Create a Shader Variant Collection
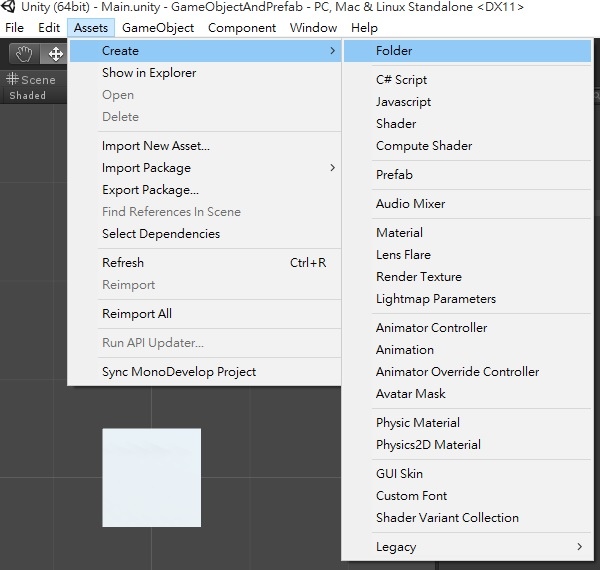The image size is (600, 570). coord(467,518)
